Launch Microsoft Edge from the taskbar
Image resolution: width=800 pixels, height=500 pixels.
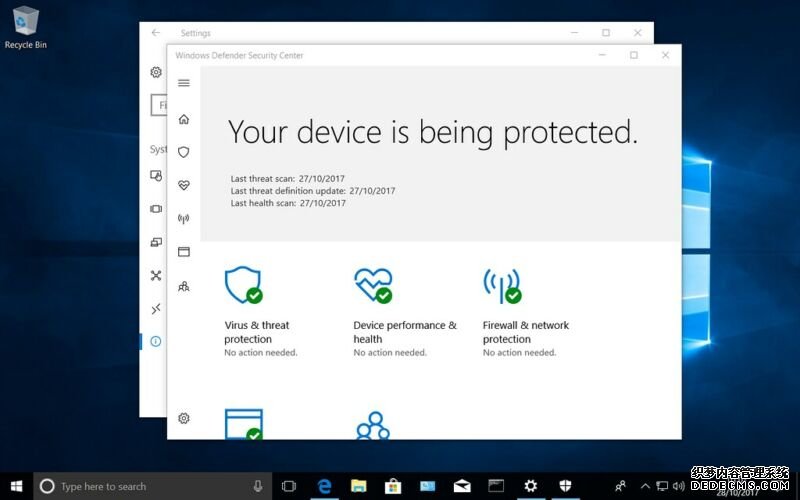(x=324, y=486)
